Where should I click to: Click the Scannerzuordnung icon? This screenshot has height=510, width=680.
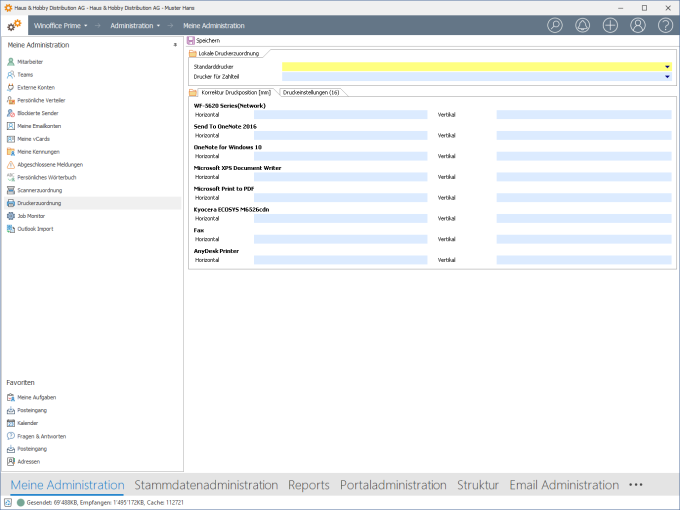point(11,190)
